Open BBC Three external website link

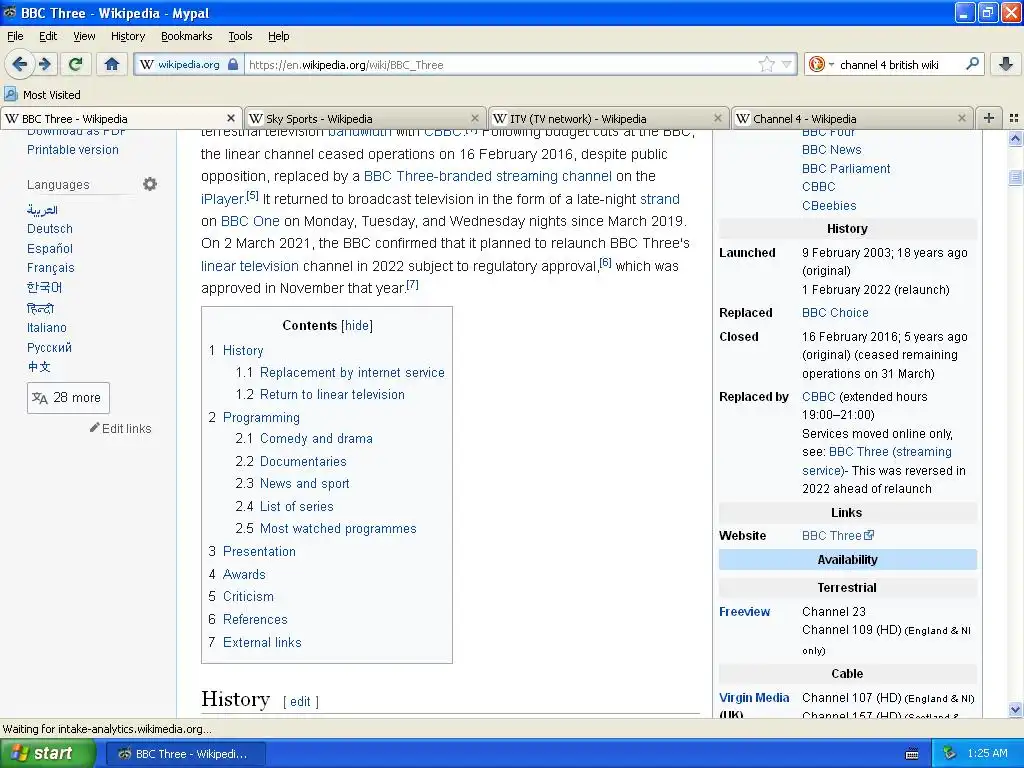click(x=837, y=536)
